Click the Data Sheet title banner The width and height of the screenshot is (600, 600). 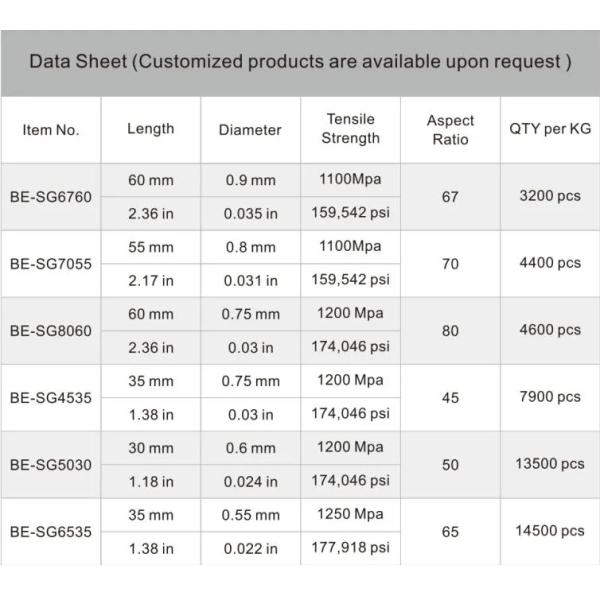point(300,62)
